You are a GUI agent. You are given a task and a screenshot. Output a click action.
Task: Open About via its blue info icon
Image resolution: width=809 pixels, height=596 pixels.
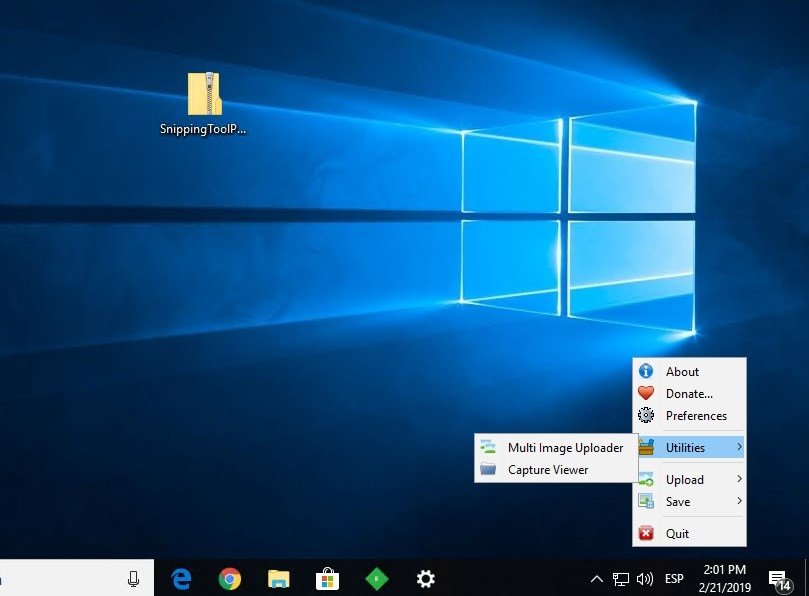[x=646, y=371]
